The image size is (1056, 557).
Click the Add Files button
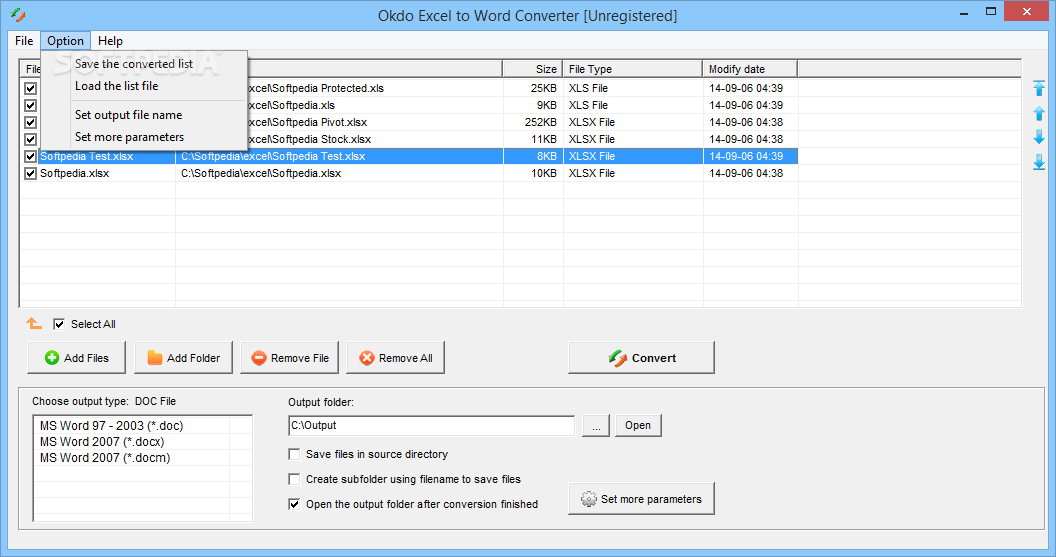(x=76, y=358)
